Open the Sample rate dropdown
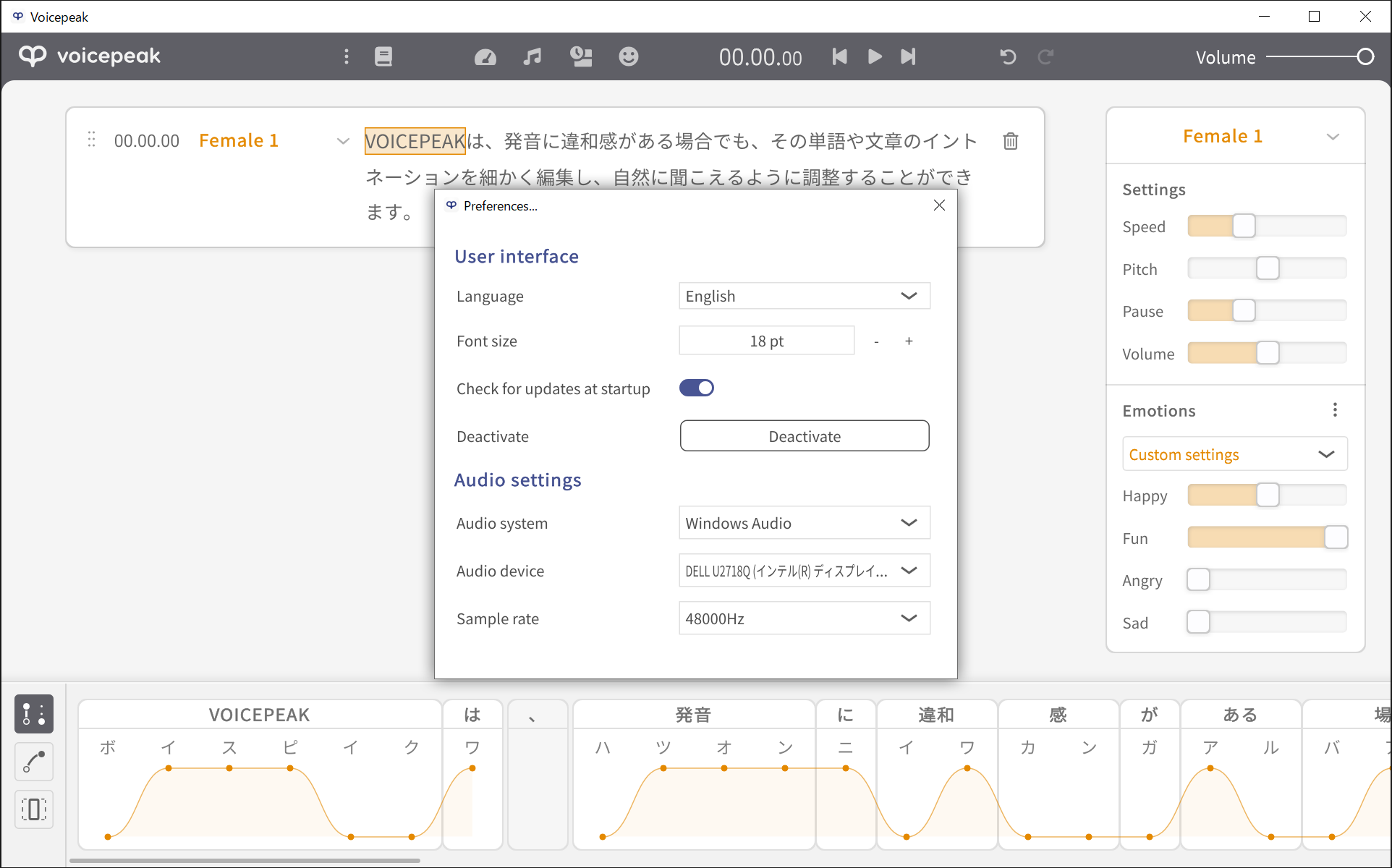This screenshot has height=868, width=1392. tap(805, 618)
